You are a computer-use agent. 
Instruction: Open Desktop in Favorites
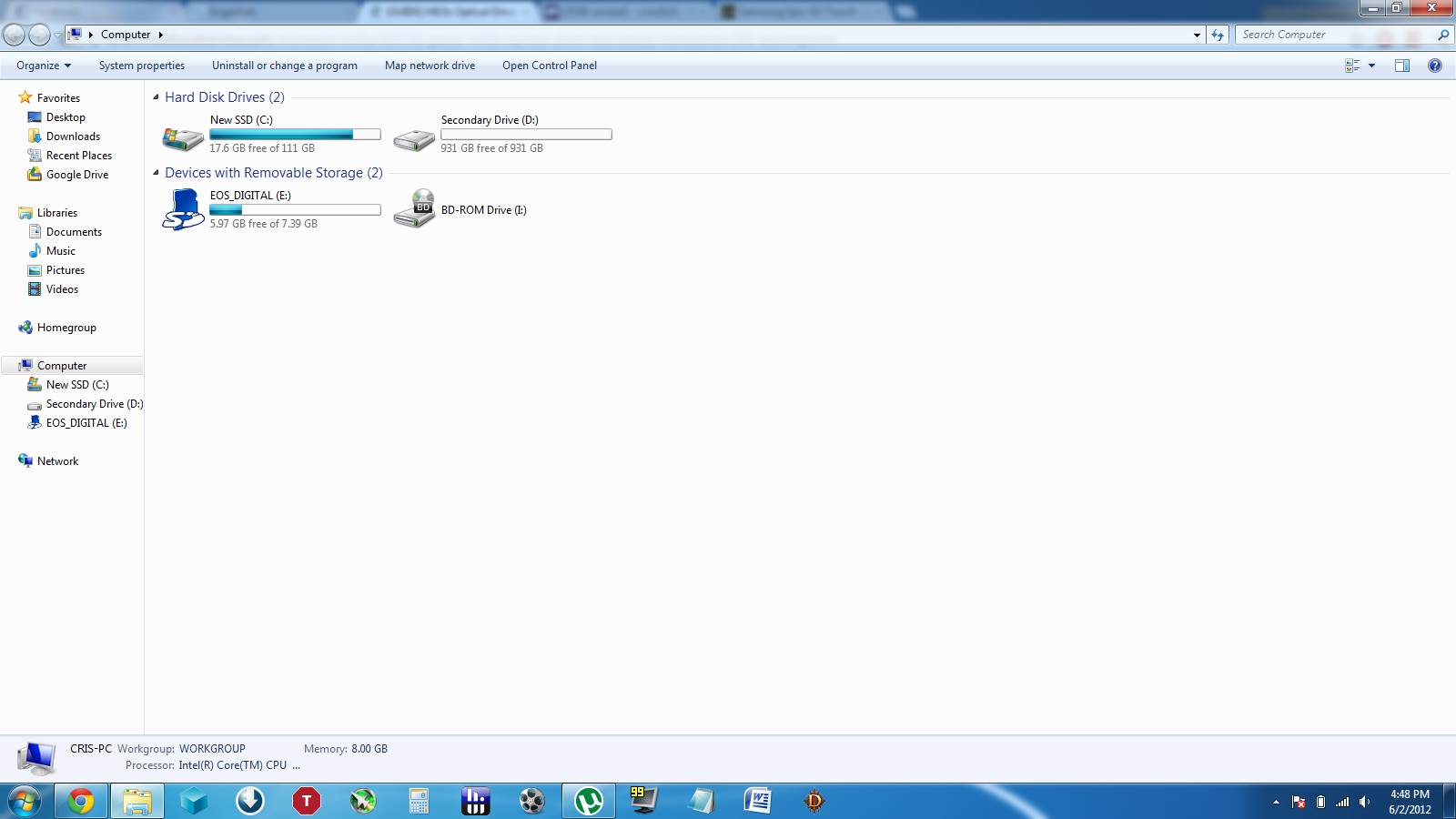66,117
